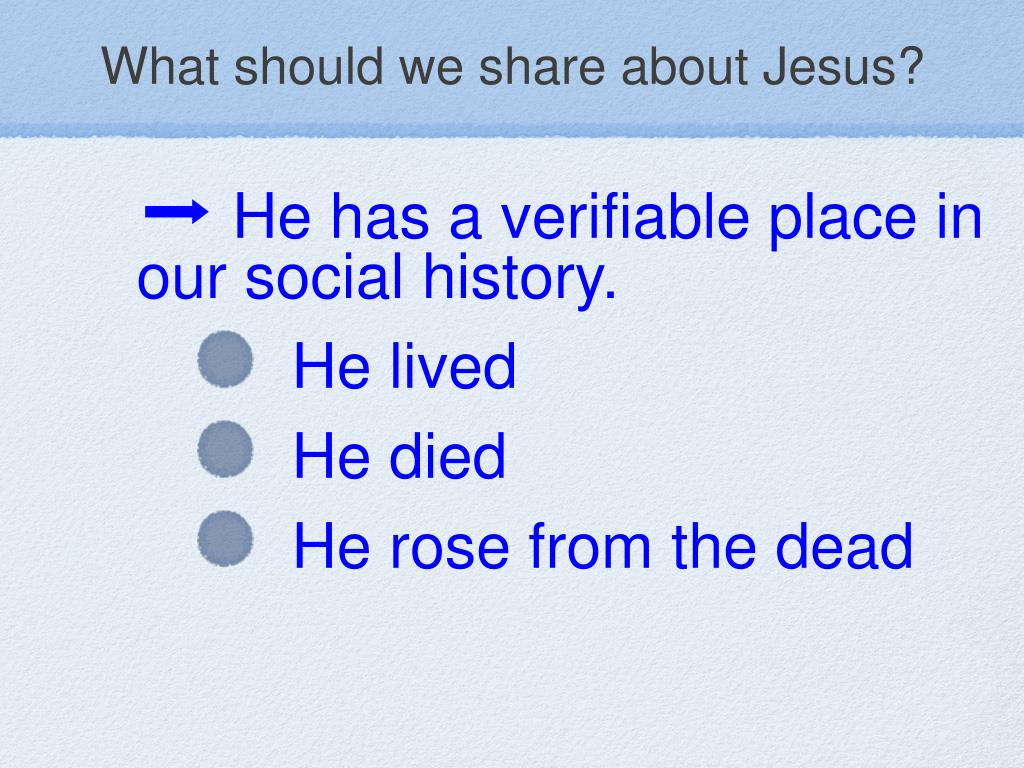
Task: Click the round bullet beside He lived
Action: [x=225, y=359]
